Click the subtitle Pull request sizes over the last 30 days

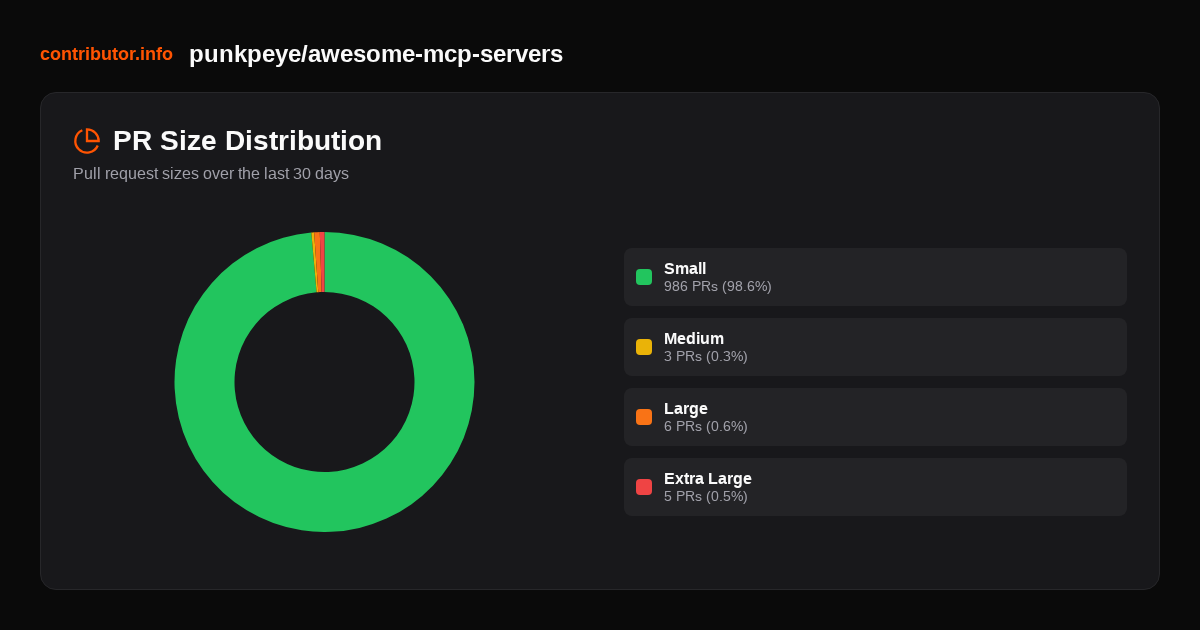coord(211,173)
